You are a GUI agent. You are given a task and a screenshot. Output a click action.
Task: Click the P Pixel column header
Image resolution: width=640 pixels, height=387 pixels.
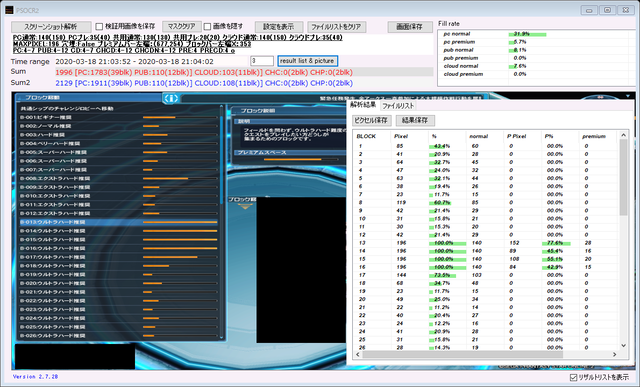(516, 136)
